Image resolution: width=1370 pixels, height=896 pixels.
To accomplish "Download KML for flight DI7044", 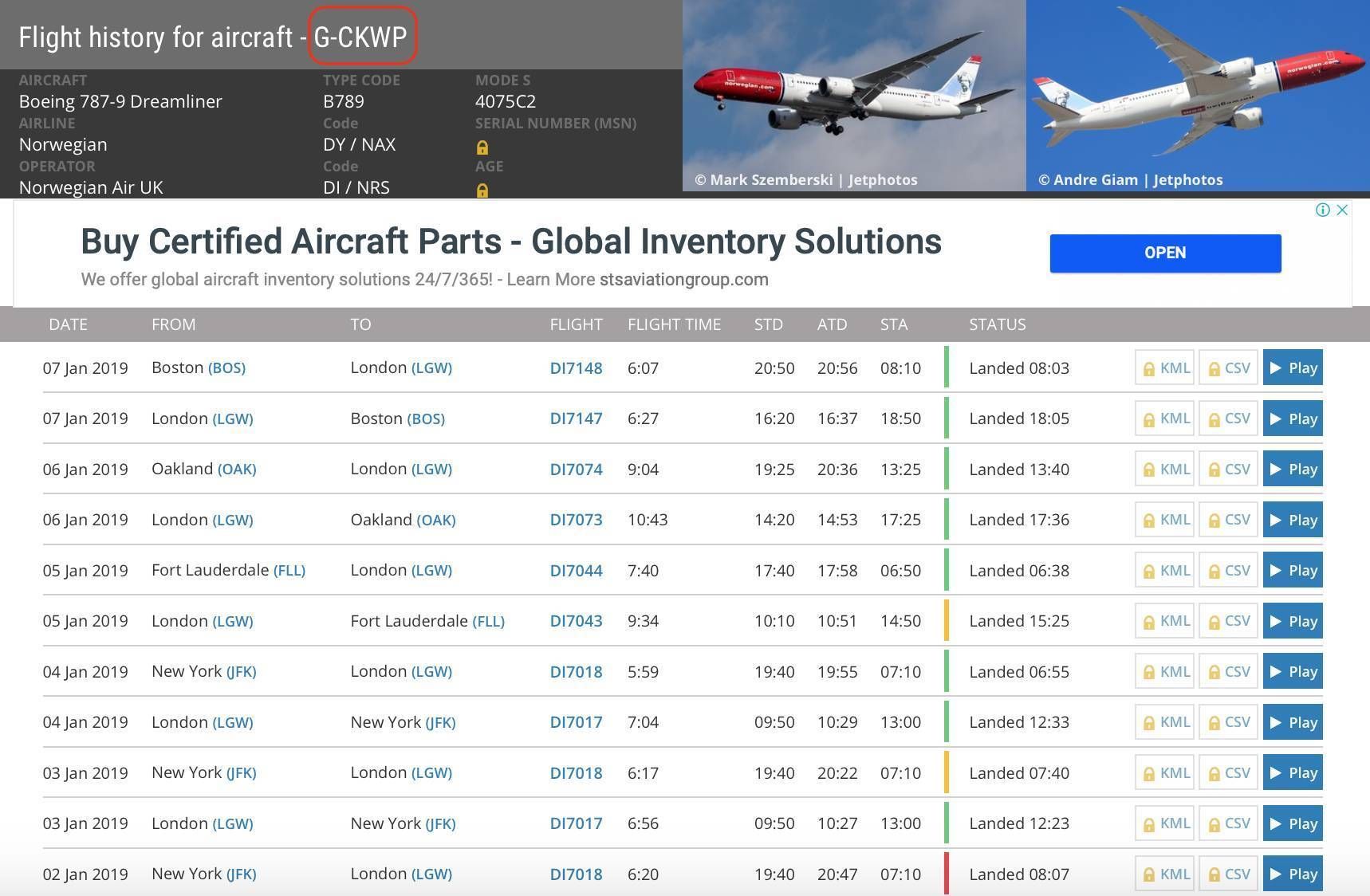I will (1164, 570).
